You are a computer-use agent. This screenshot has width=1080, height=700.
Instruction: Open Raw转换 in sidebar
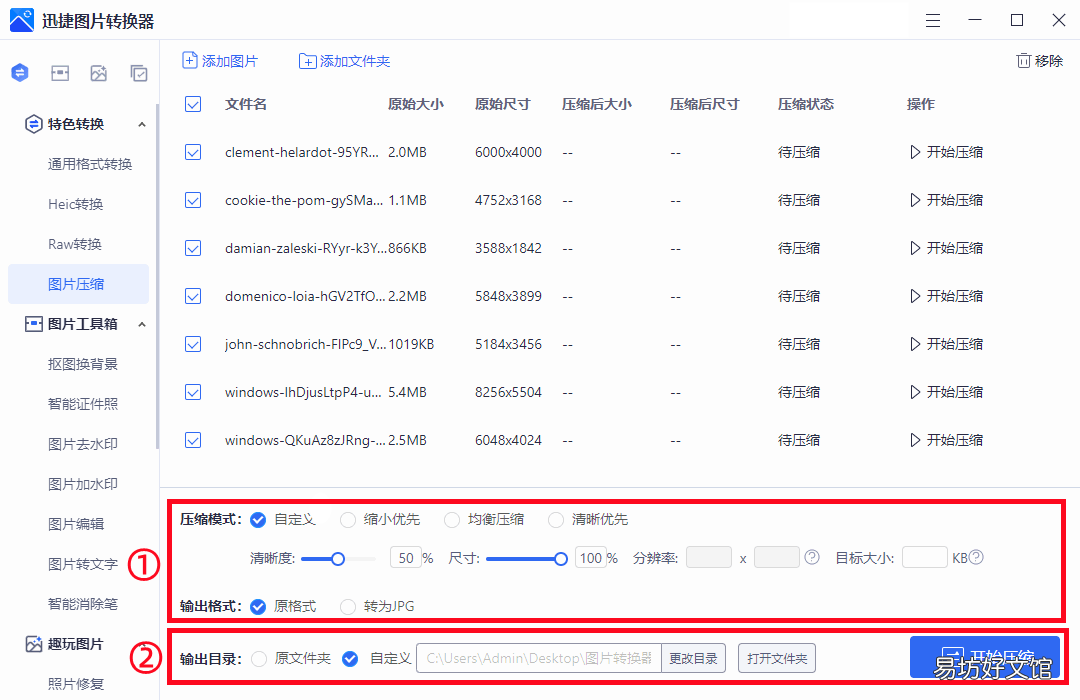click(75, 244)
